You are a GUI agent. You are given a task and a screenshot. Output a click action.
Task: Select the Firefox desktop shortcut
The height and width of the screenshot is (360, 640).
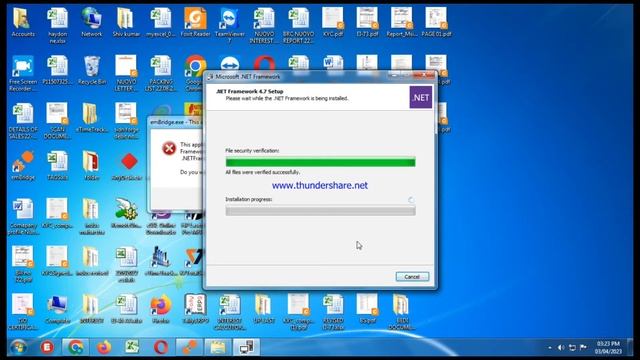(161, 310)
